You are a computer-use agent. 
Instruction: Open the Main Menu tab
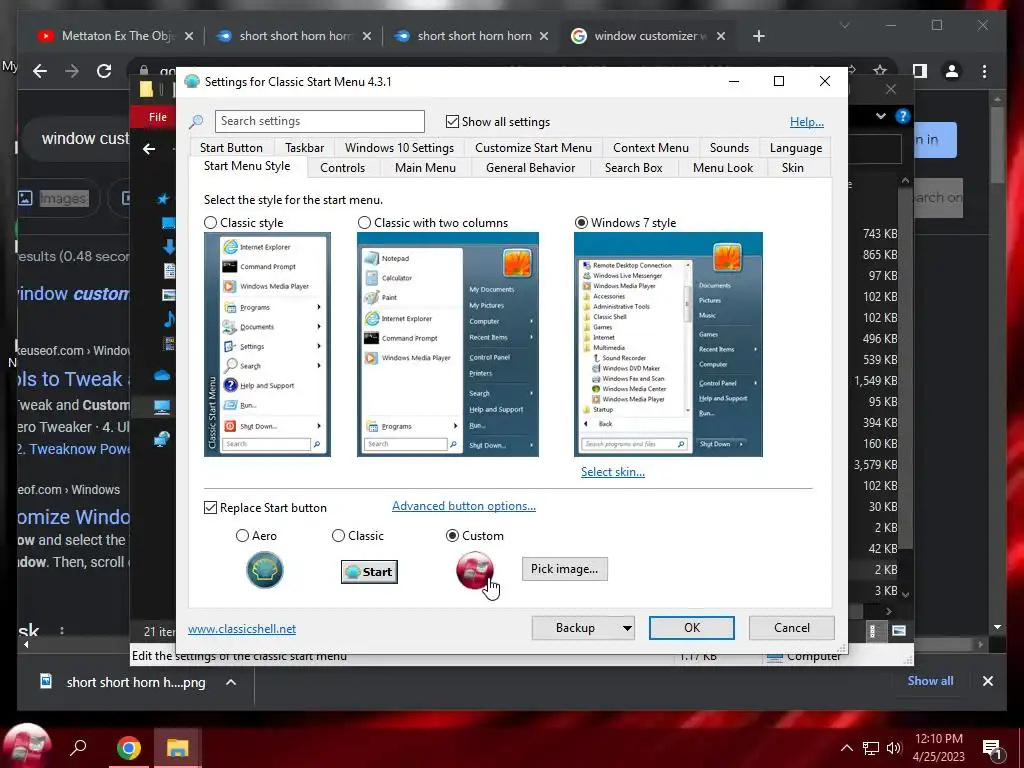click(425, 168)
